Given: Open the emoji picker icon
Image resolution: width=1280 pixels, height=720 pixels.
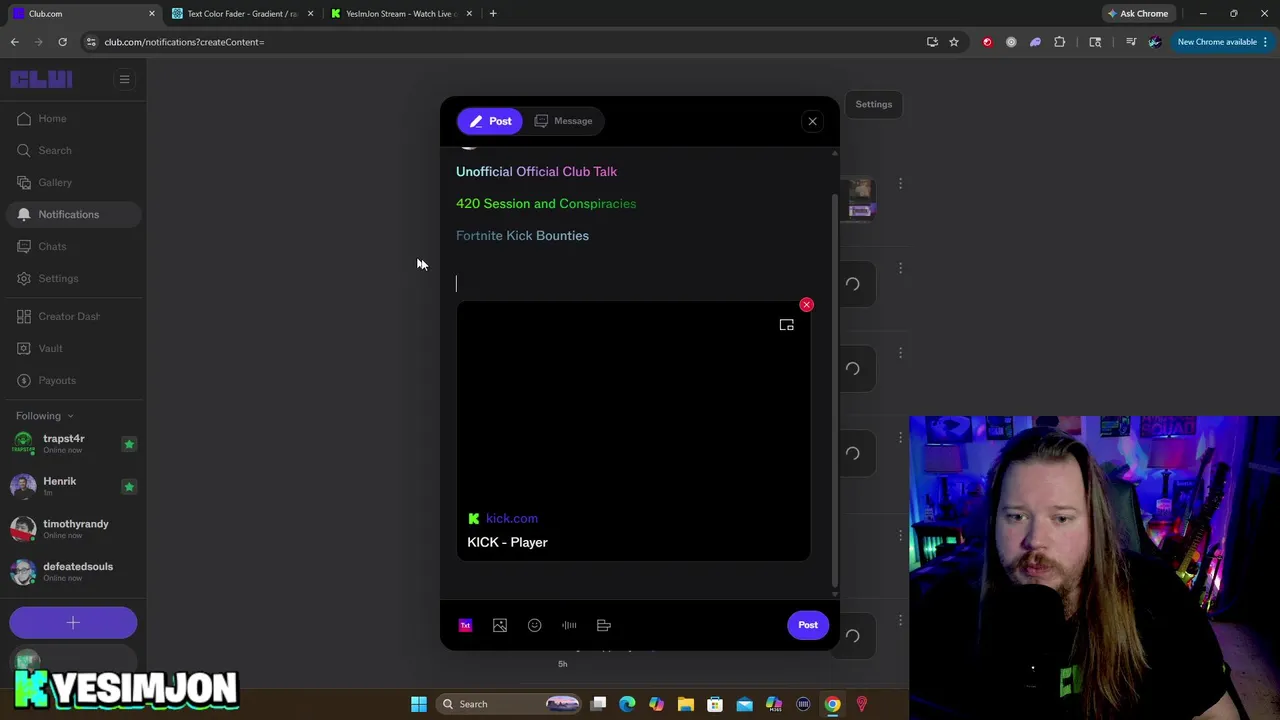Looking at the screenshot, I should (535, 625).
